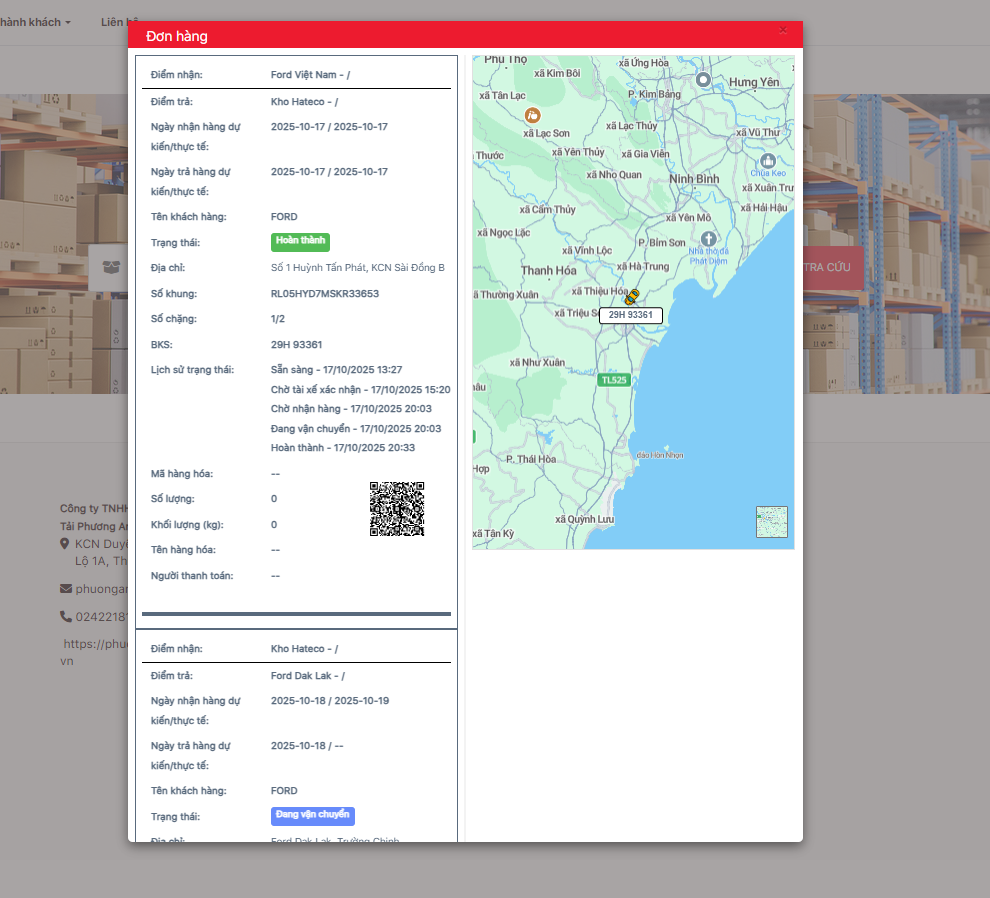The width and height of the screenshot is (990, 898).
Task: Click the green TL525 road shield
Action: click(613, 380)
